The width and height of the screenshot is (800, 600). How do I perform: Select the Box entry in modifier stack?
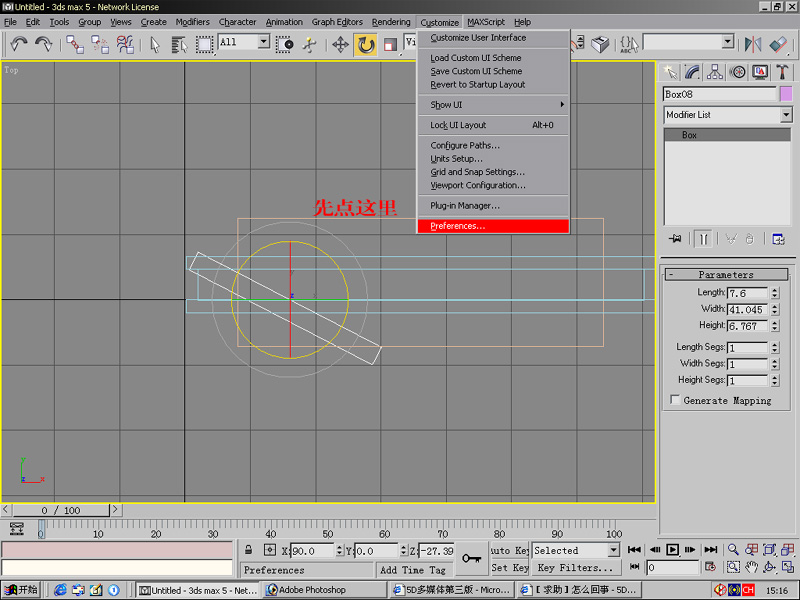[727, 135]
